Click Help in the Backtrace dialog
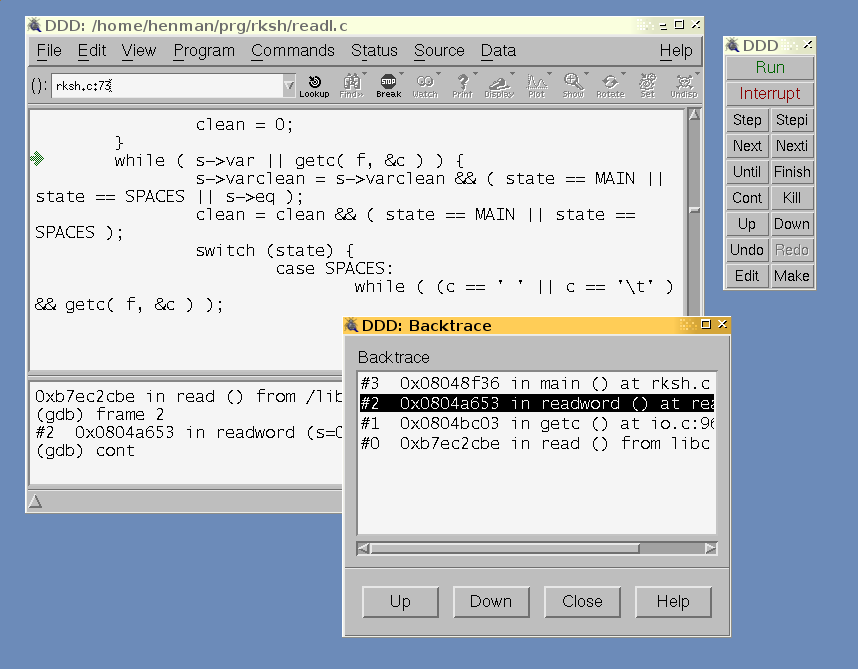The height and width of the screenshot is (669, 858). 673,602
